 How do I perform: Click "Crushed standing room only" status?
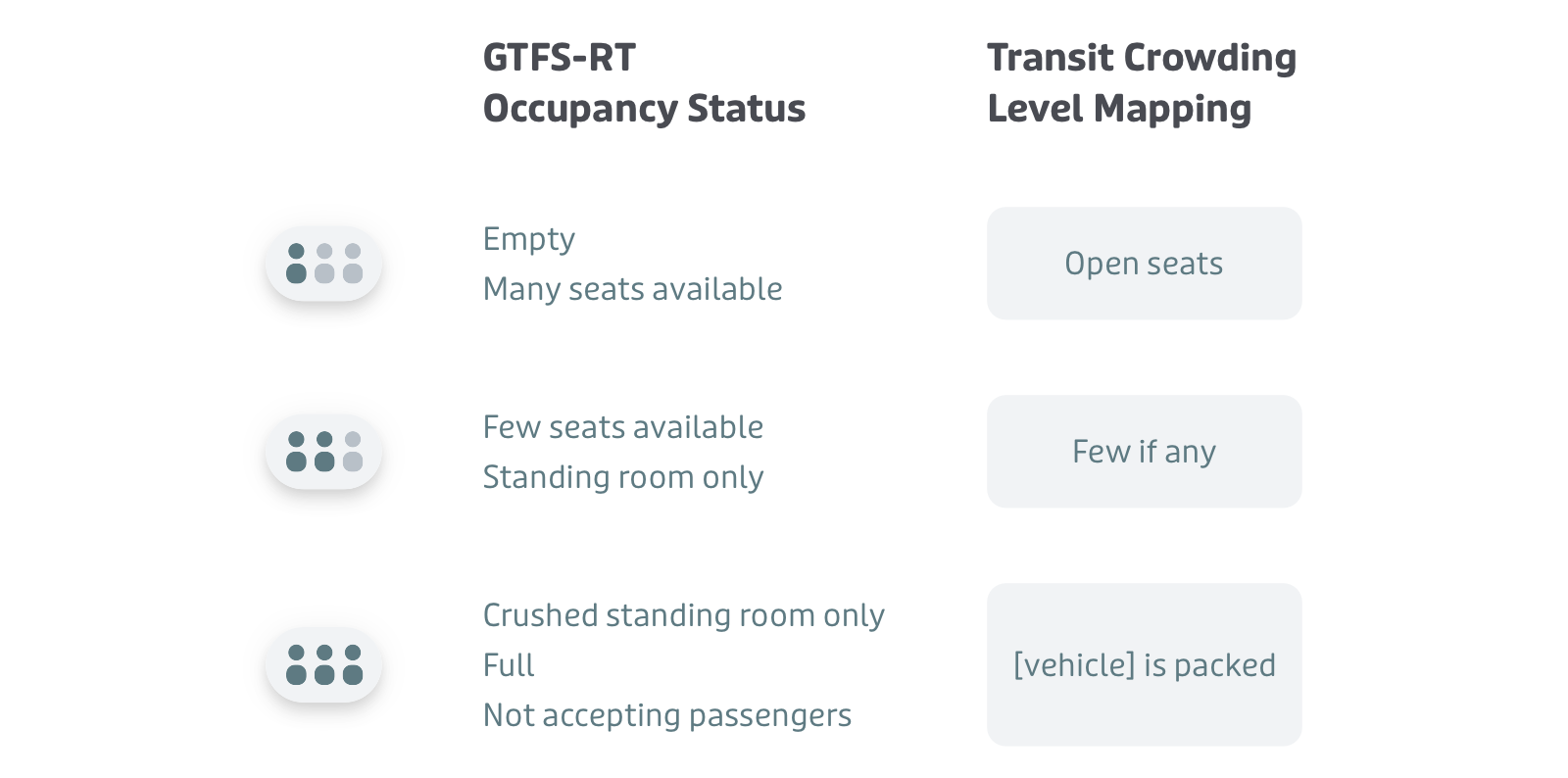pyautogui.click(x=683, y=615)
